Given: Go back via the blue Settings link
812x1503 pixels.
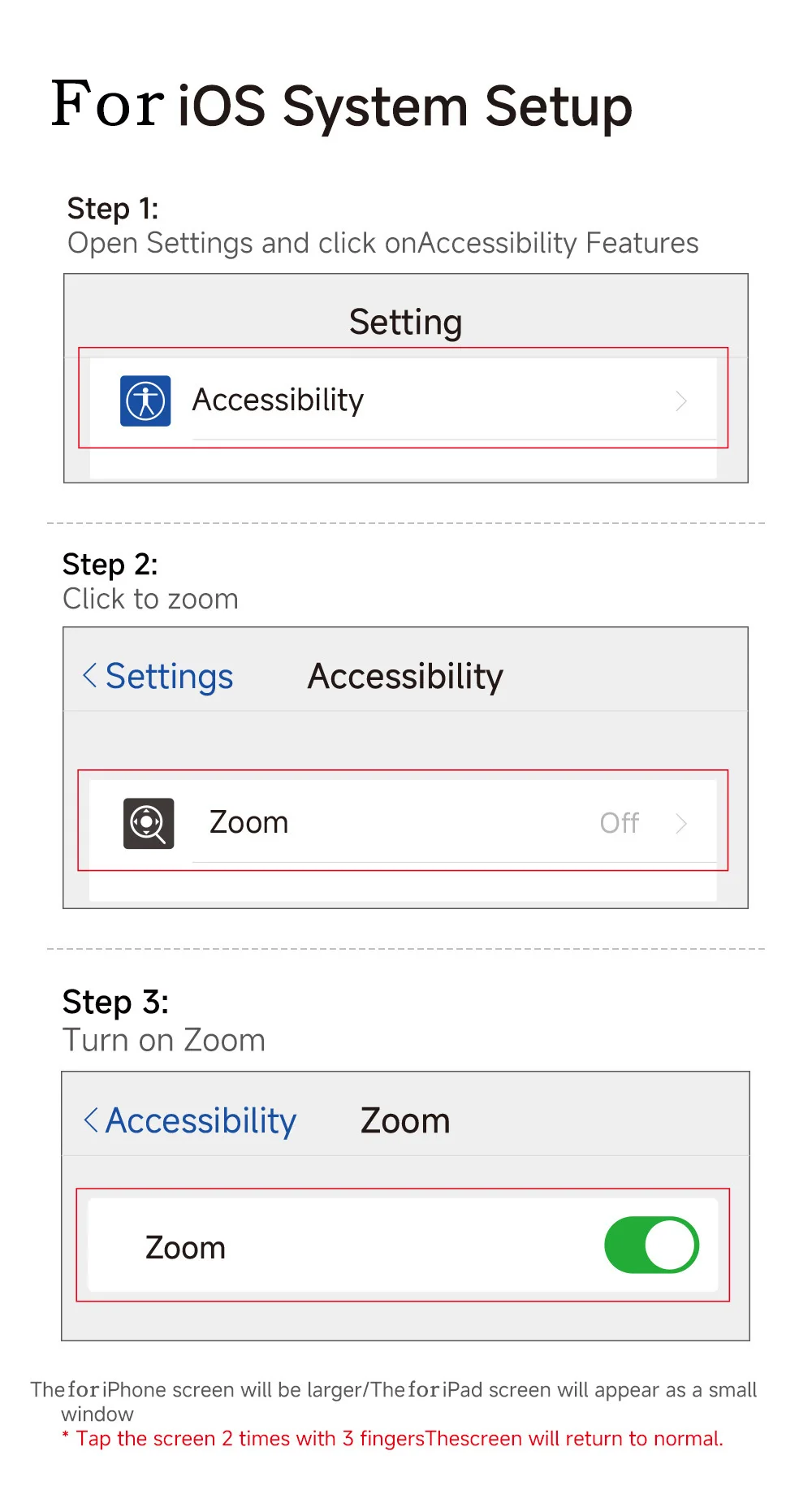Looking at the screenshot, I should [169, 677].
